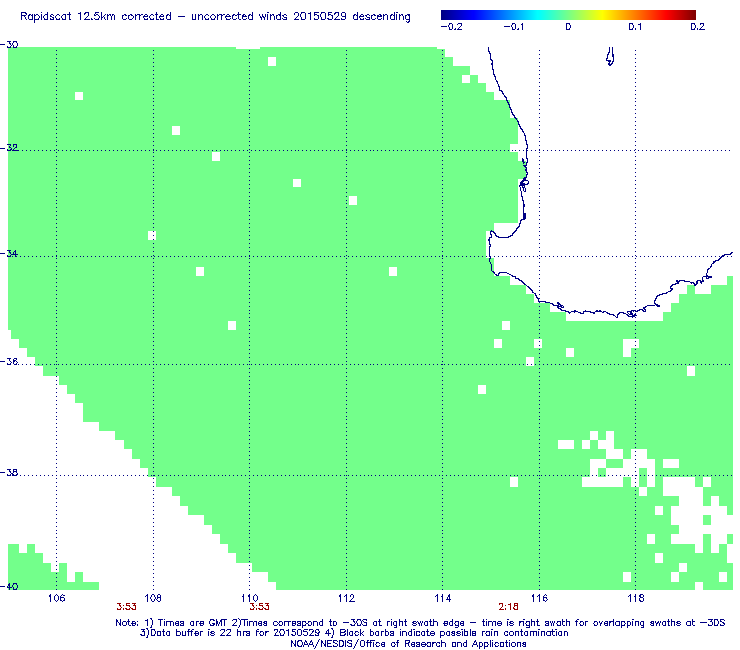
Task: Click the 108 longitude axis label
Action: point(153,599)
